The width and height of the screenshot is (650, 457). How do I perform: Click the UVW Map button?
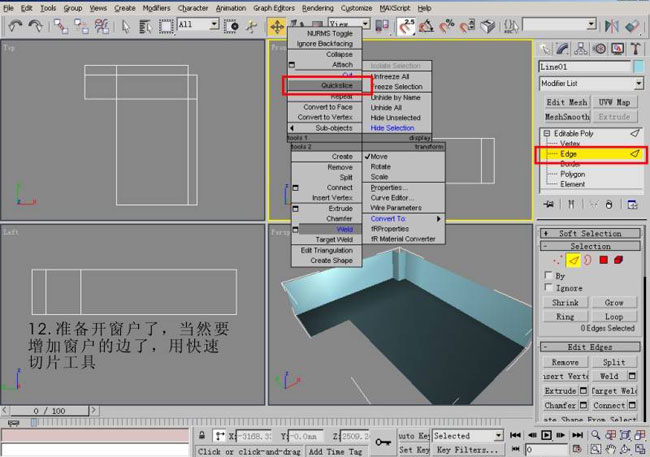[614, 102]
